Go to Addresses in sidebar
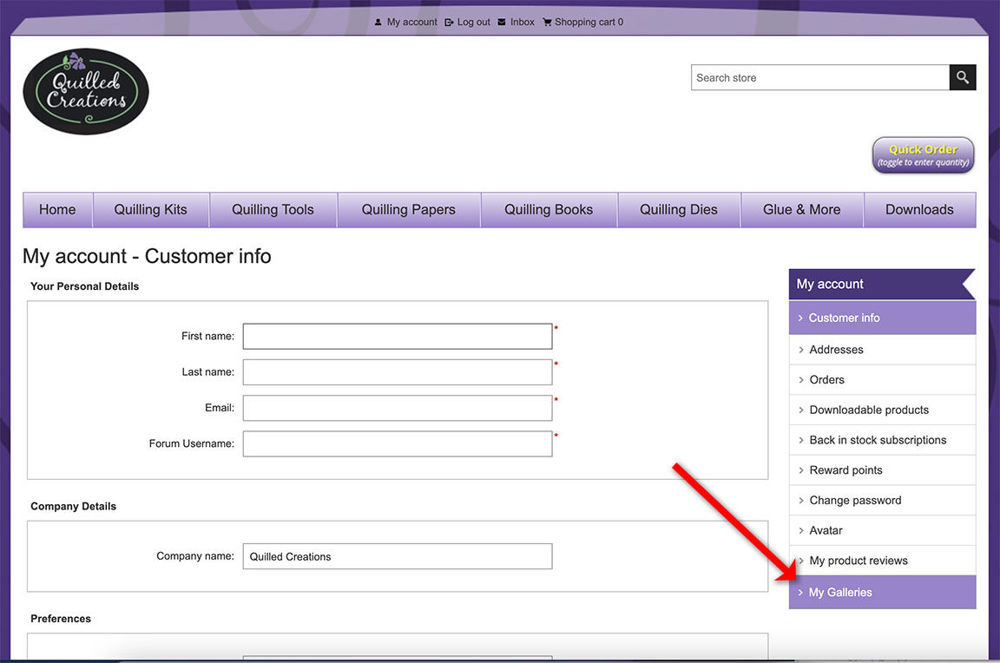 pos(882,349)
